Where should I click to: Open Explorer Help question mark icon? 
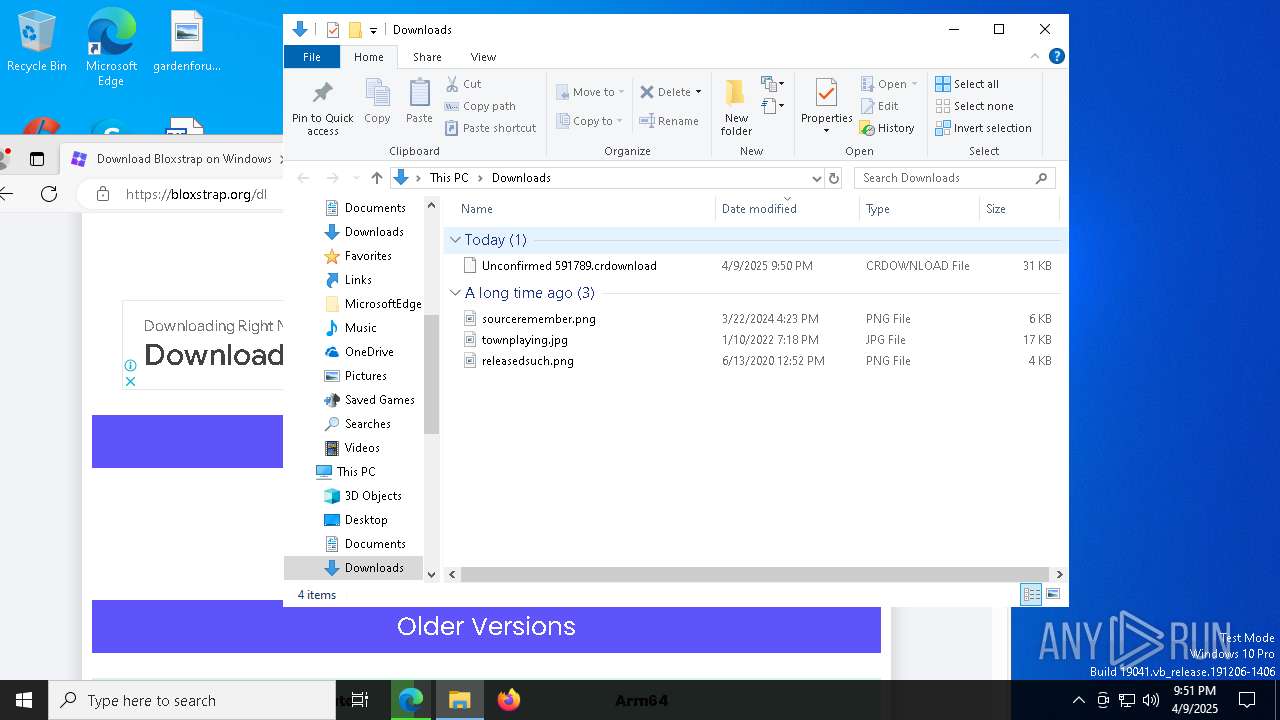1056,56
